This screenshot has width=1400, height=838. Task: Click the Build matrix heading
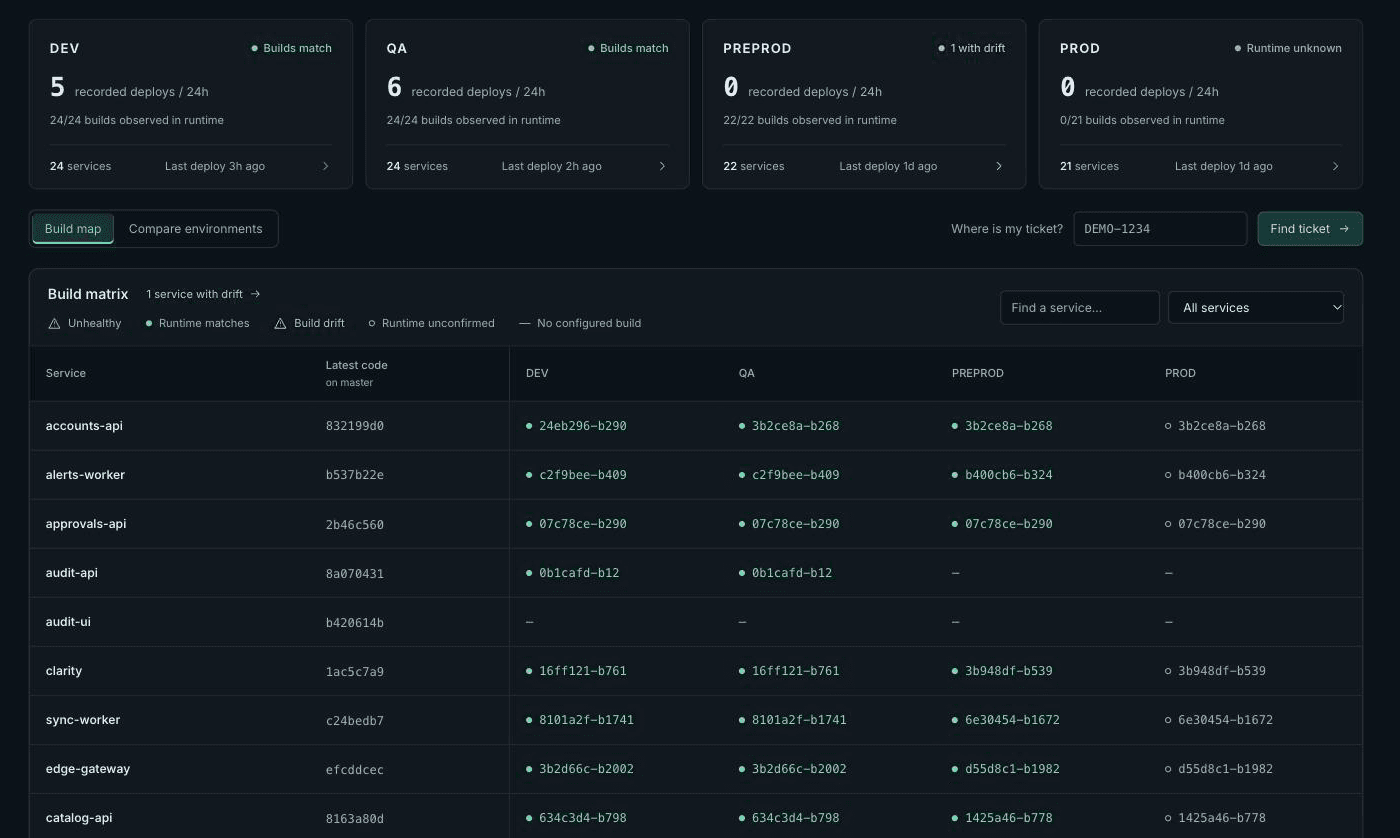coord(88,294)
